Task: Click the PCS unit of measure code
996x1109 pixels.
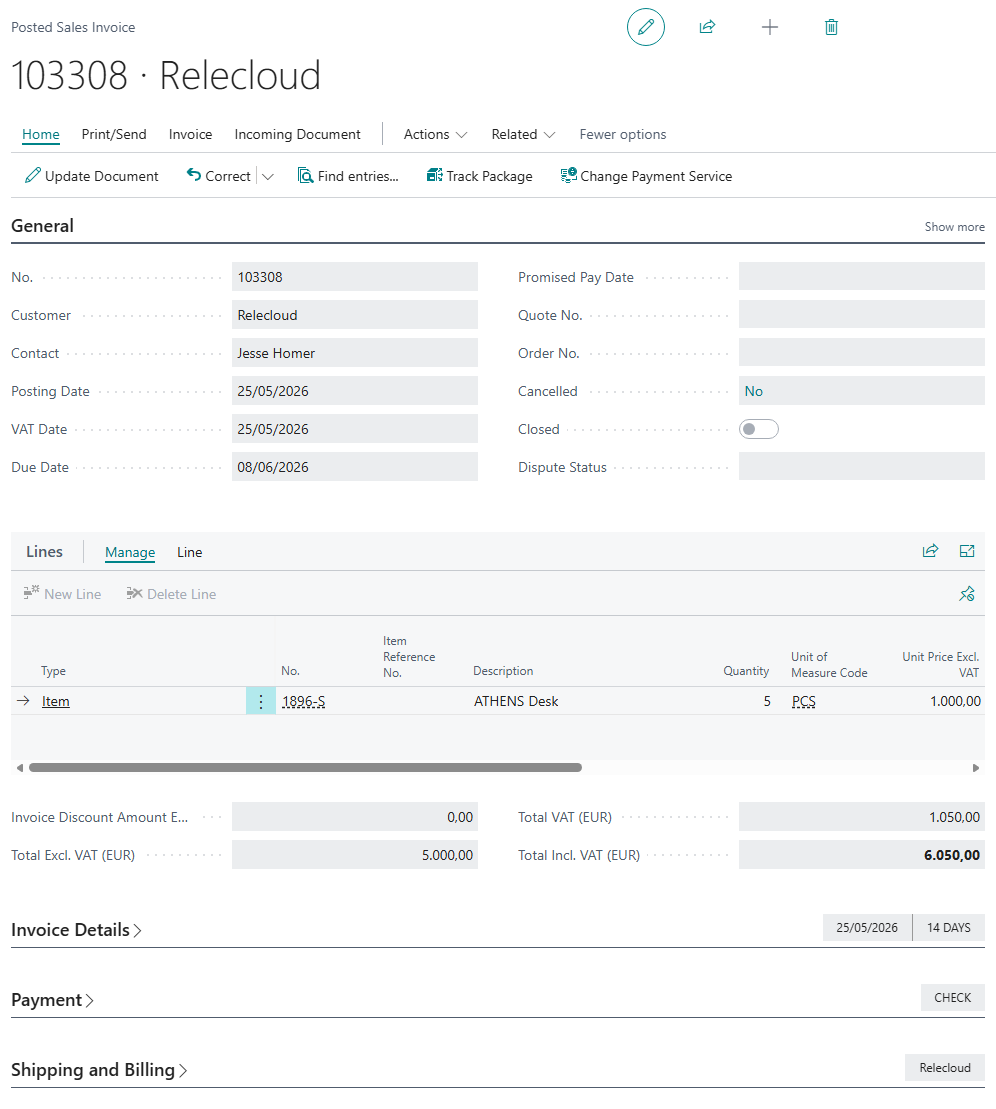Action: (804, 701)
